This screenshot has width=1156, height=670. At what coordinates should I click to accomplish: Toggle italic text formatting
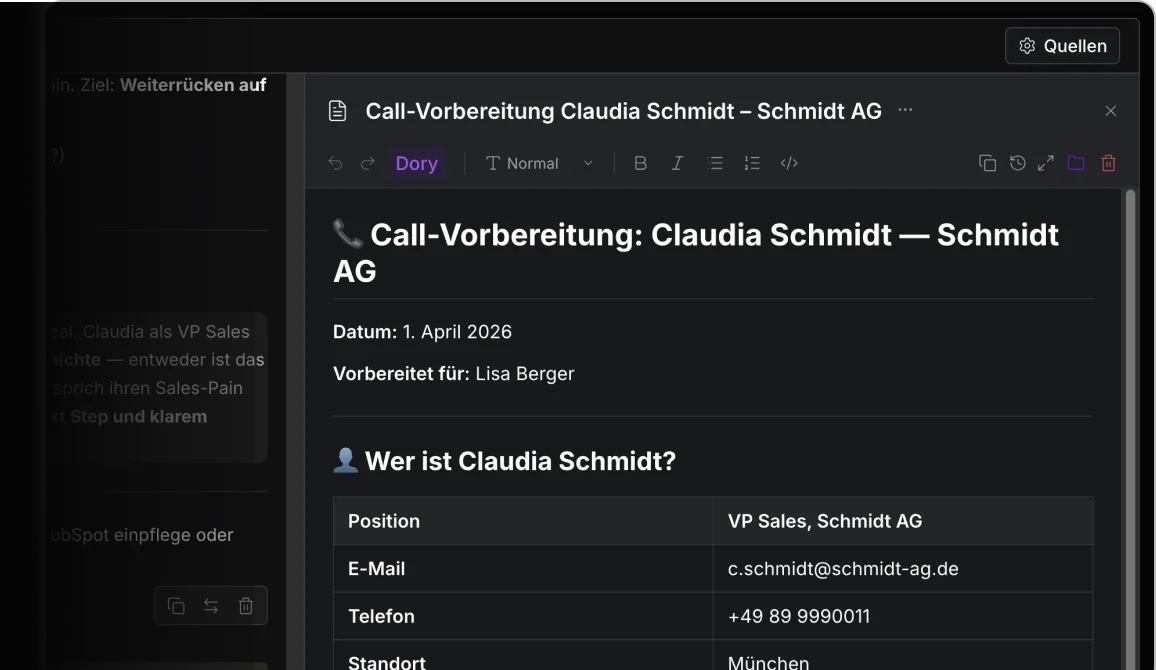[677, 164]
